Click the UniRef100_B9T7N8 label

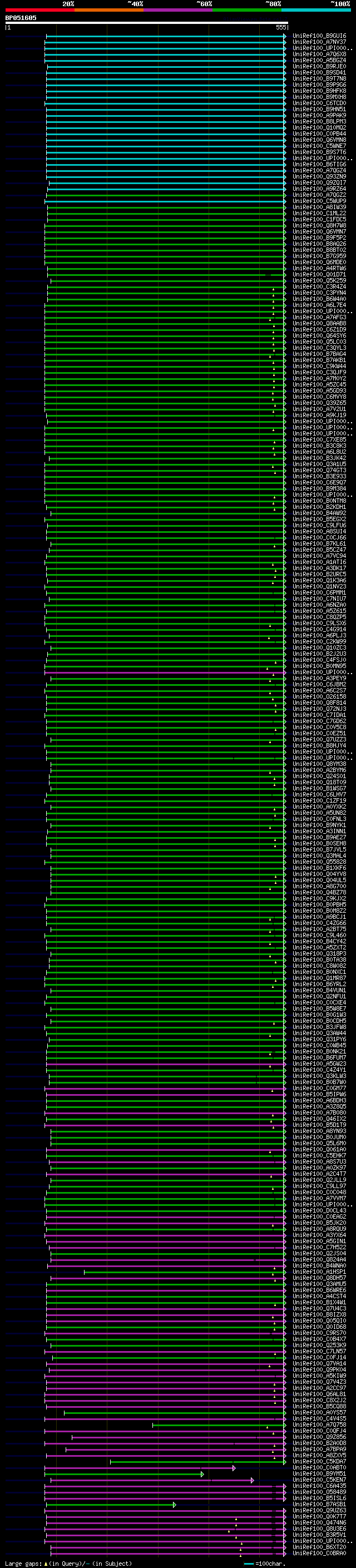(319, 78)
